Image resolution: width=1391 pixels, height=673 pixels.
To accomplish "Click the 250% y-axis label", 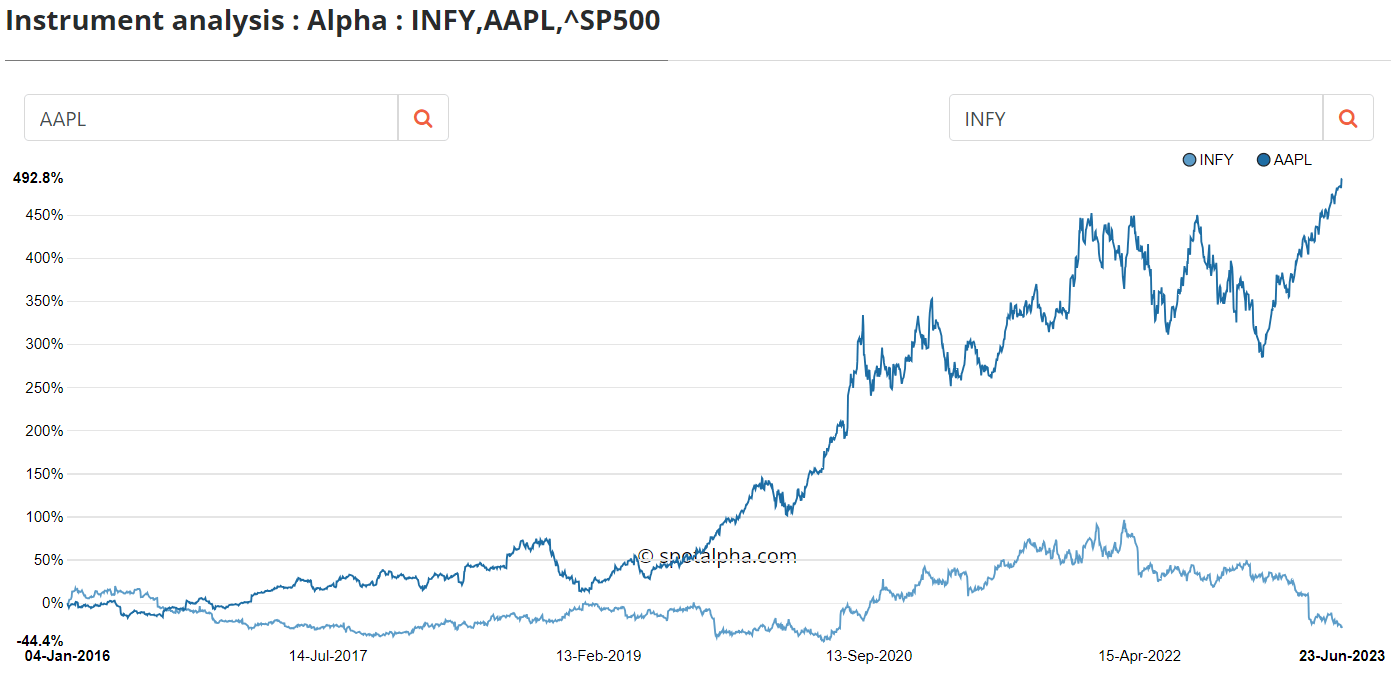I will pos(45,388).
